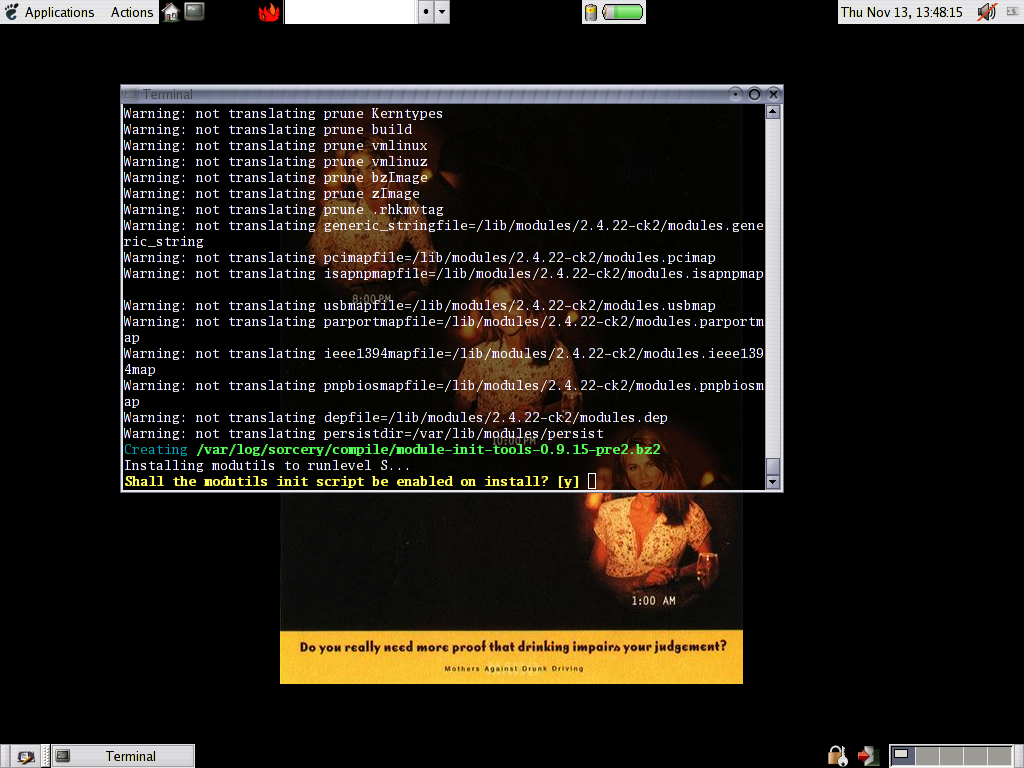Lock screen using padlock key icon
Image resolution: width=1024 pixels, height=768 pixels.
(x=837, y=756)
